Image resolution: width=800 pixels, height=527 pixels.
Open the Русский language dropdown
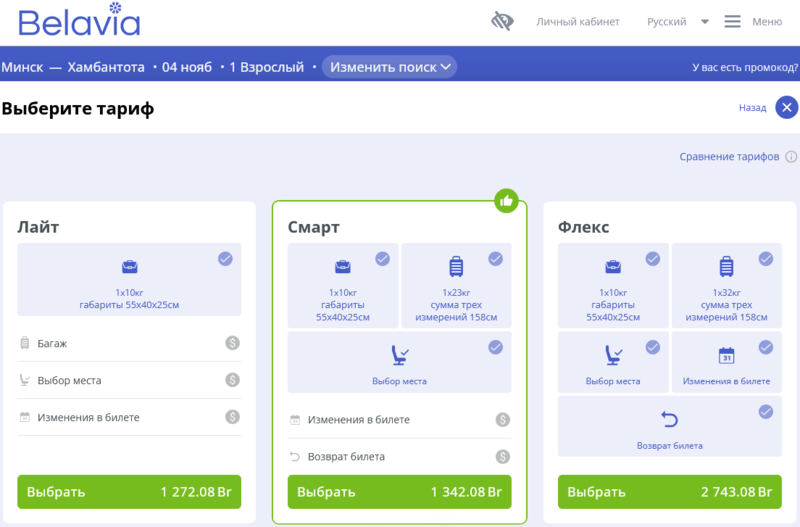click(678, 21)
